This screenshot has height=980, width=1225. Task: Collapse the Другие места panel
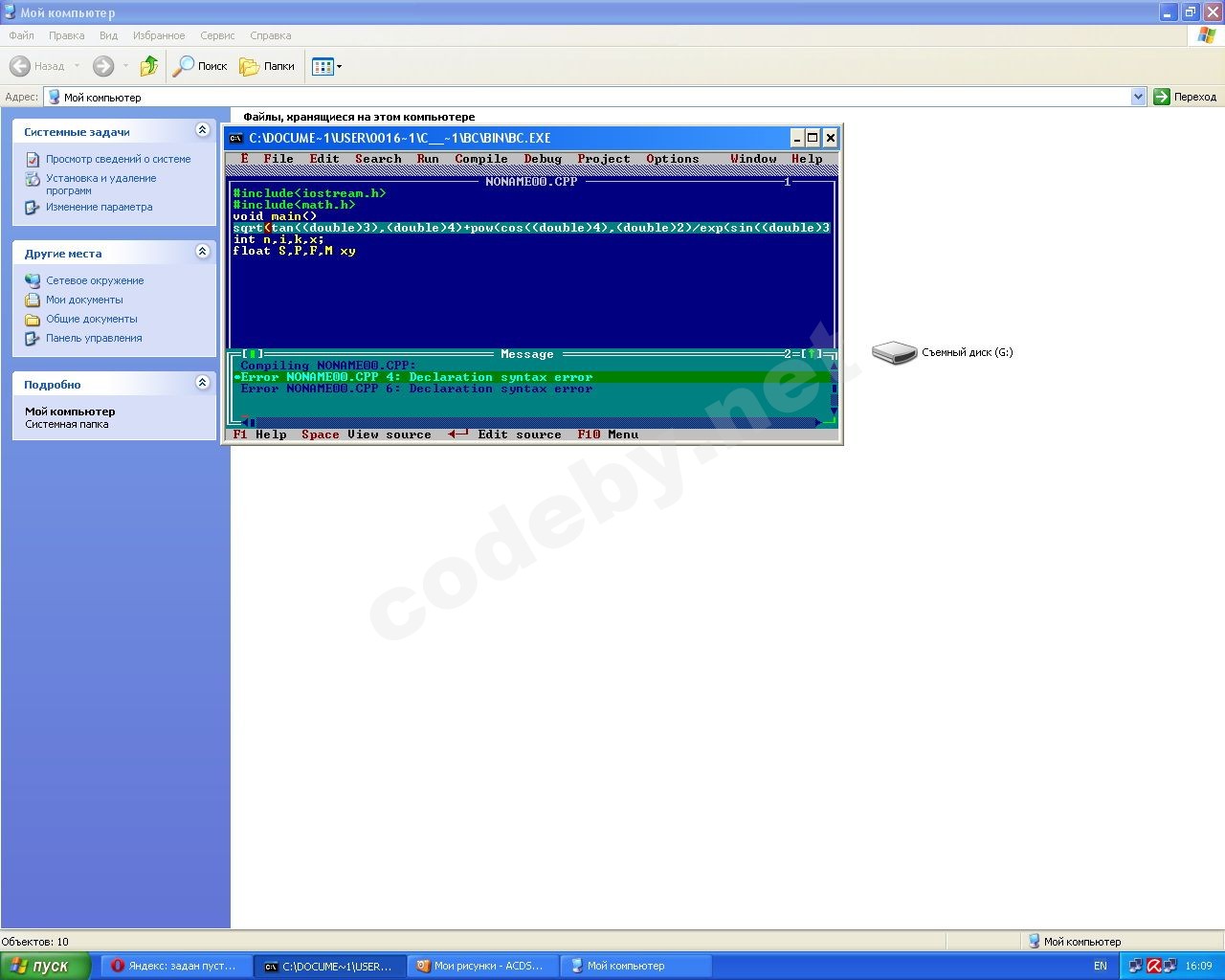pos(202,252)
